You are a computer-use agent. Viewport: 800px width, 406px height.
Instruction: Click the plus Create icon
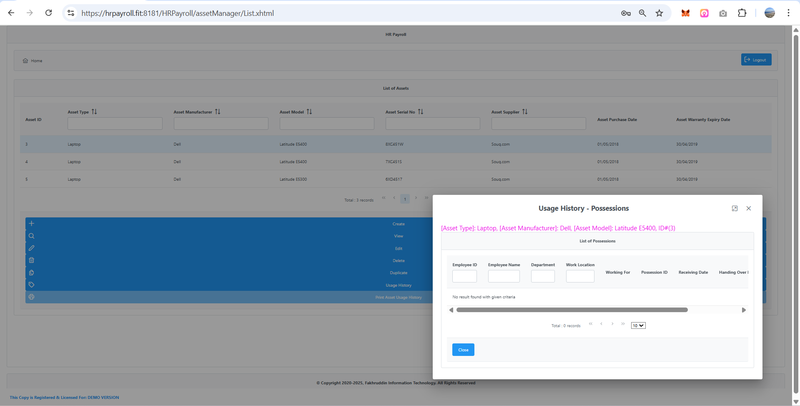coord(32,224)
